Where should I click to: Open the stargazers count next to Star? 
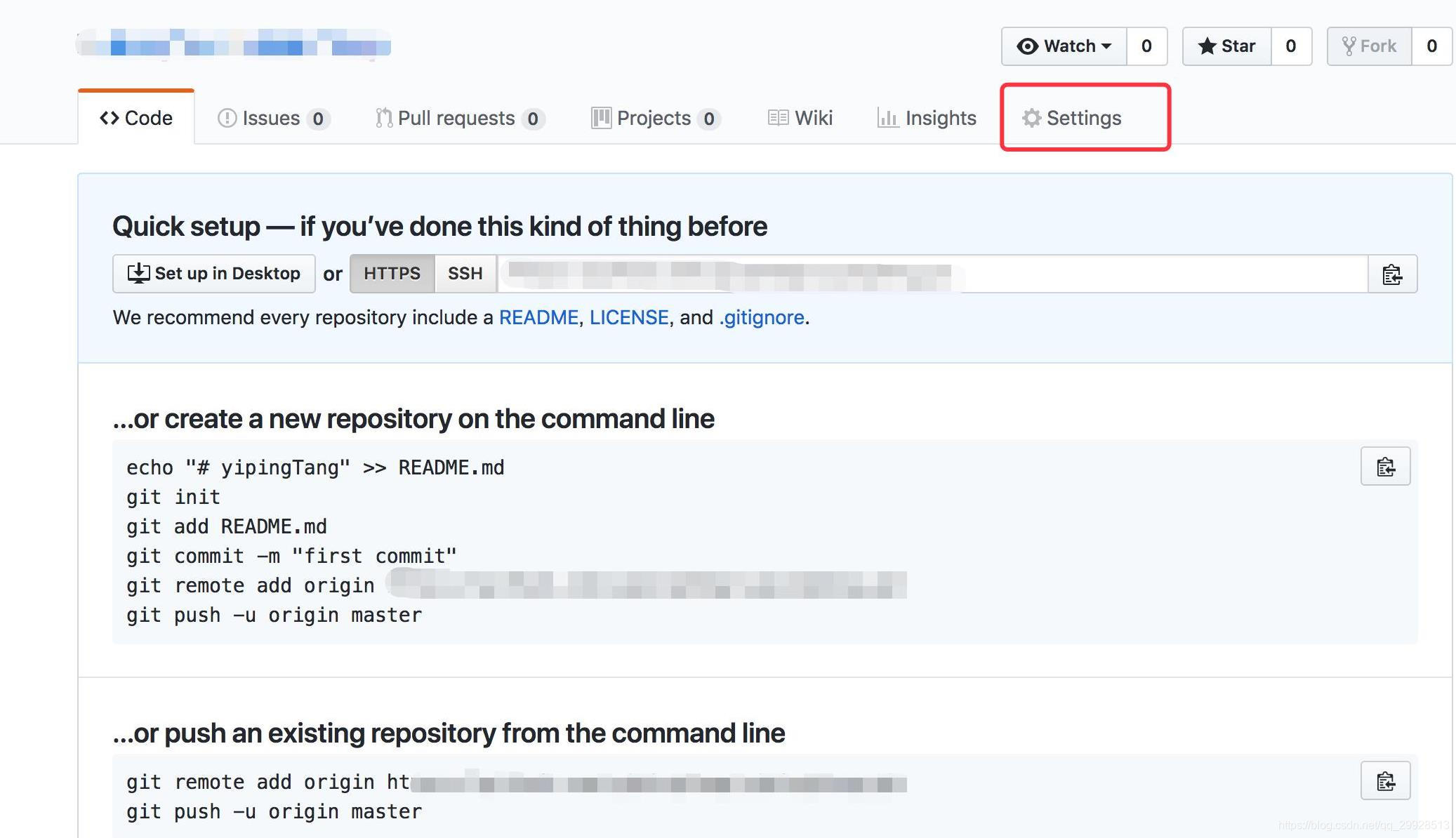[x=1290, y=46]
